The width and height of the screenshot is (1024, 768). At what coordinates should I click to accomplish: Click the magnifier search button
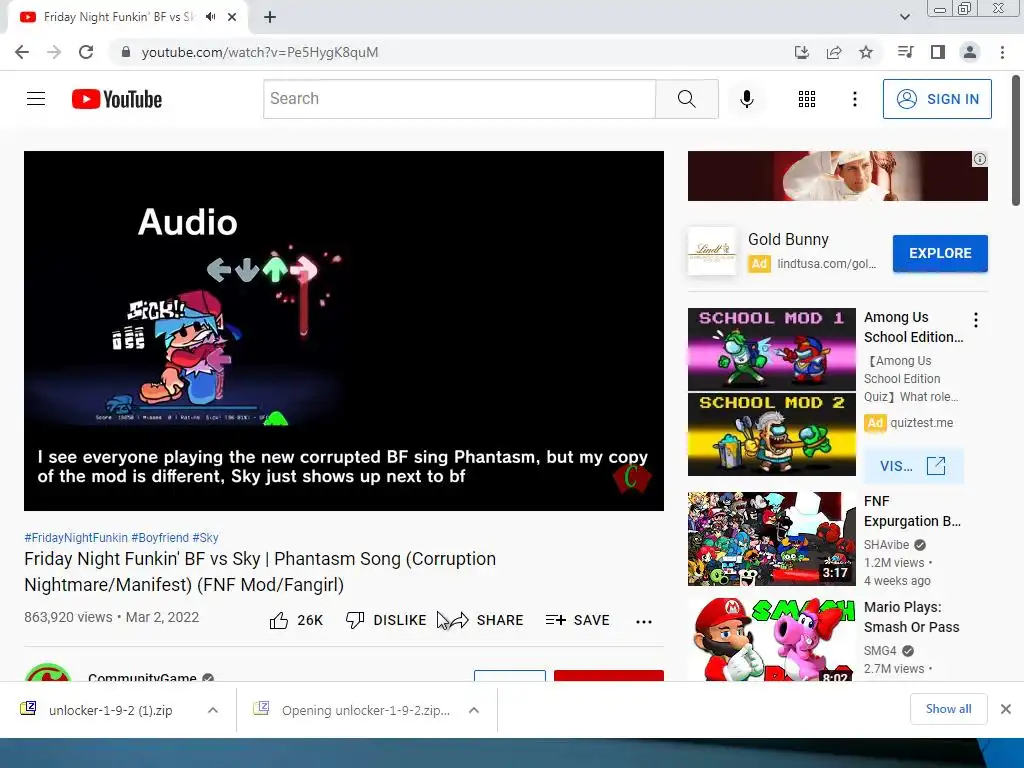(686, 99)
